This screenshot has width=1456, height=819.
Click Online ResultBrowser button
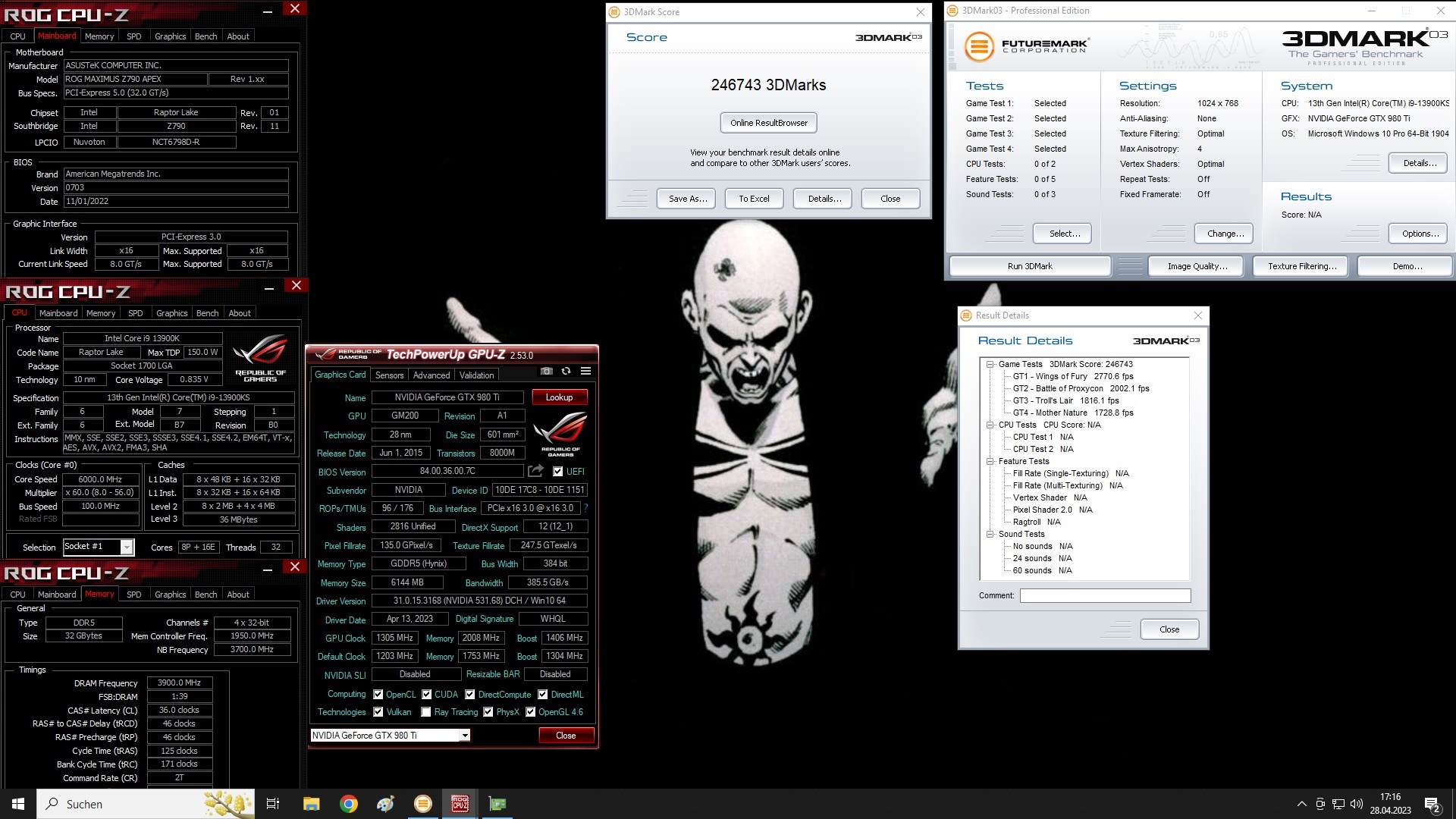[x=768, y=123]
